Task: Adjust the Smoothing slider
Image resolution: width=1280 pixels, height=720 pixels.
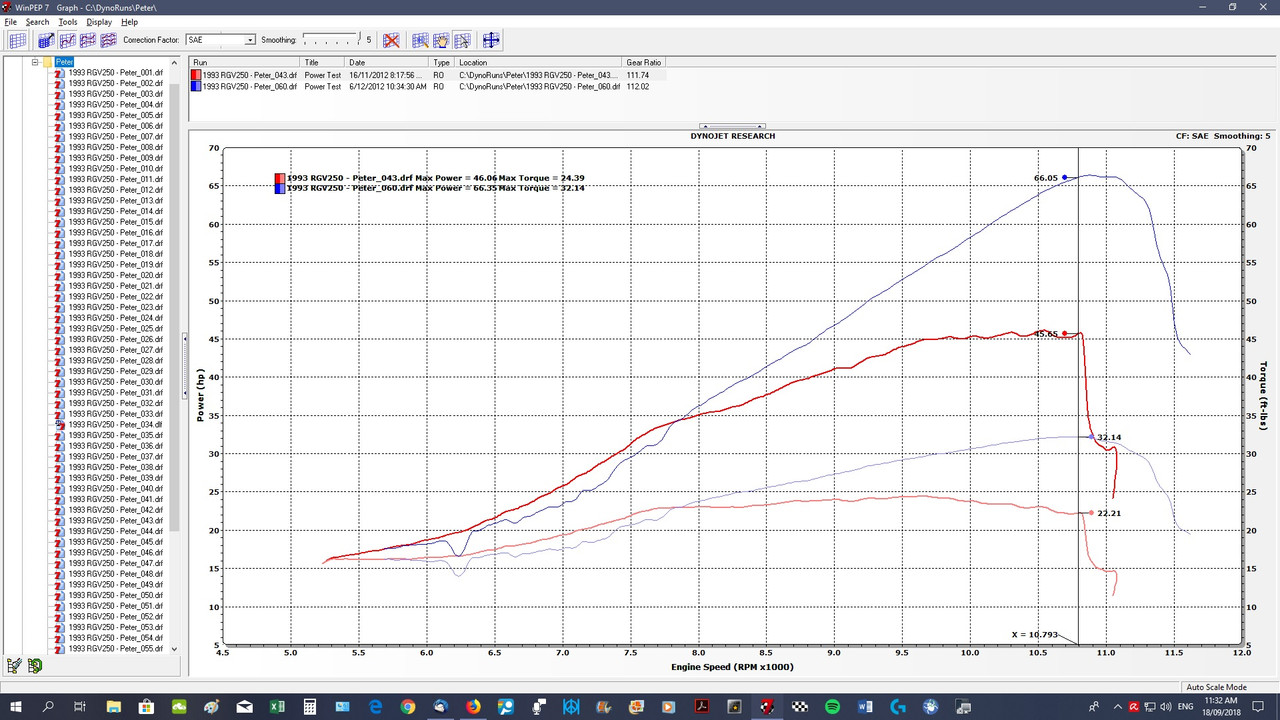Action: [x=331, y=39]
